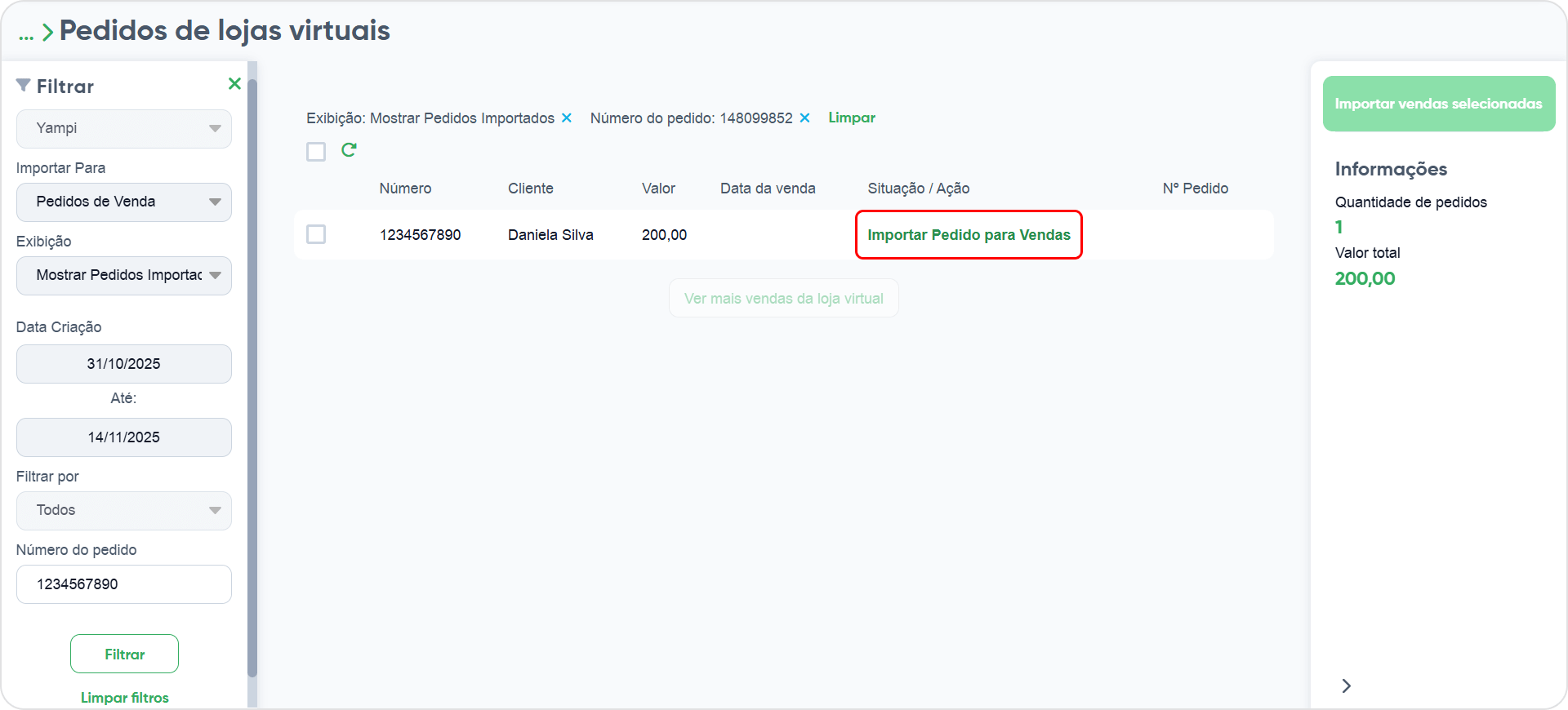The height and width of the screenshot is (710, 1568).
Task: Click the Data da venda column header
Action: [768, 189]
